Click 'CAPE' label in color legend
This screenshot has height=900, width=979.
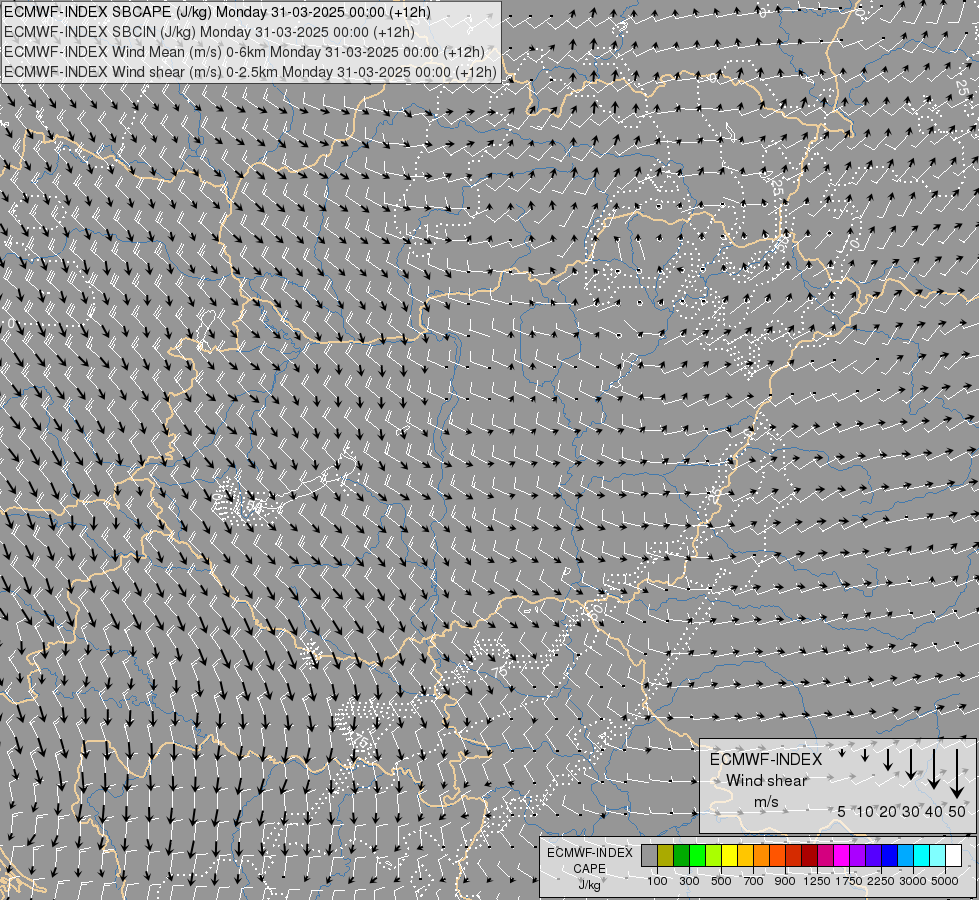(x=589, y=868)
